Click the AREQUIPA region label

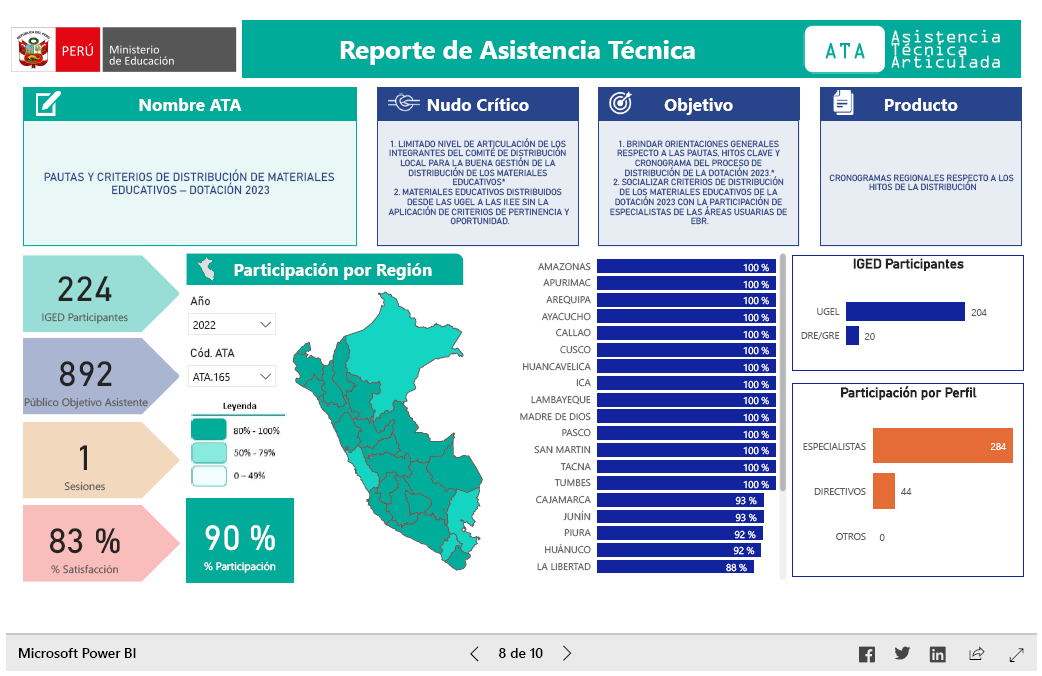pyautogui.click(x=568, y=300)
